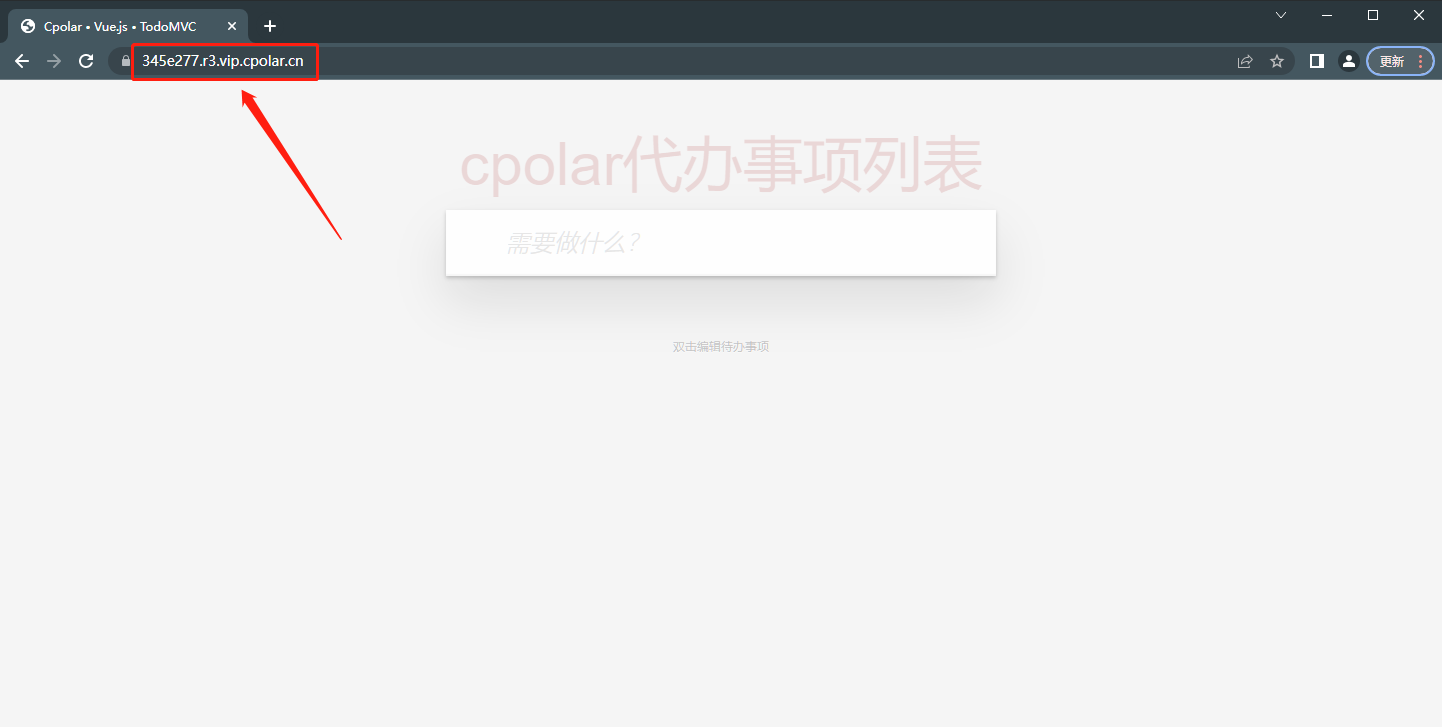The width and height of the screenshot is (1442, 727).
Task: Click the address bar URL field
Action: (680, 61)
